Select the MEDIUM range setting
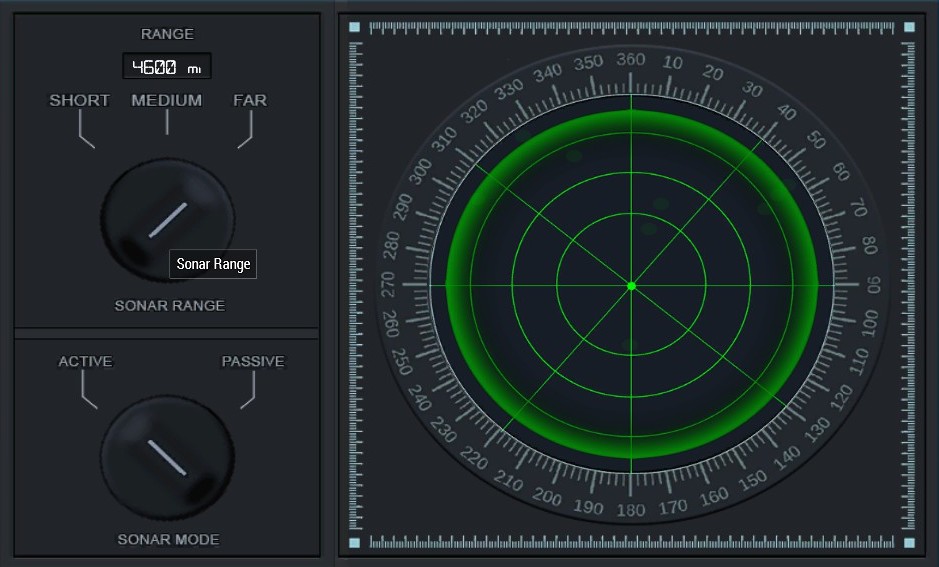 (x=167, y=101)
